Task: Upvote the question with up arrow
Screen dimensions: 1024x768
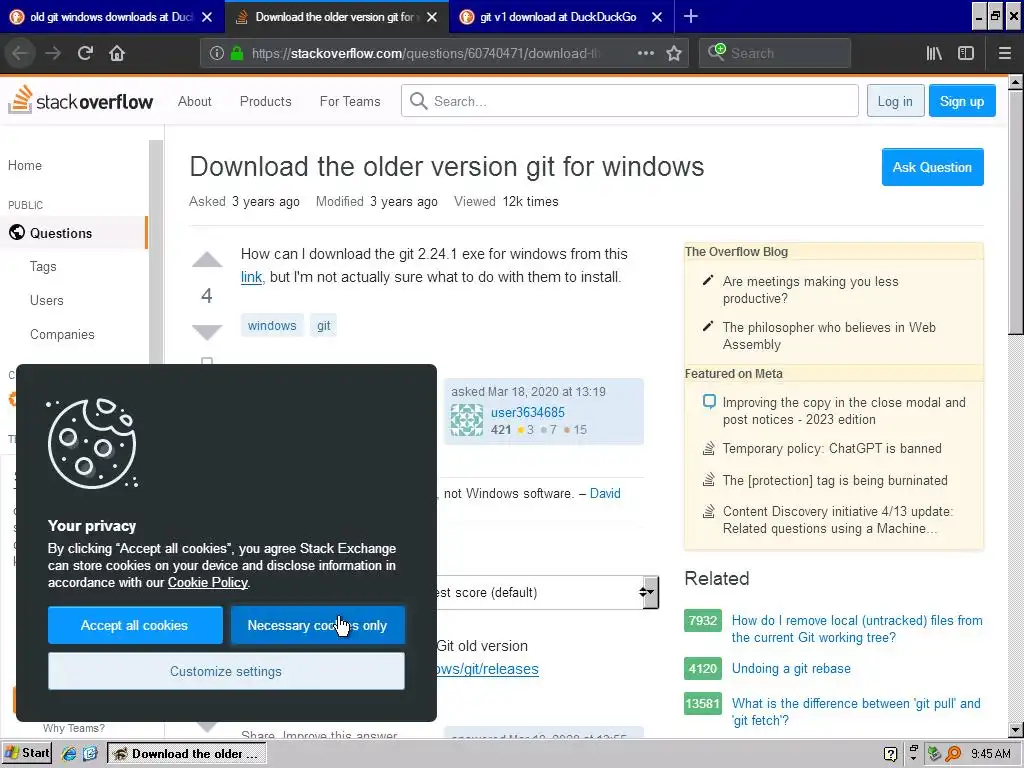Action: [x=207, y=260]
